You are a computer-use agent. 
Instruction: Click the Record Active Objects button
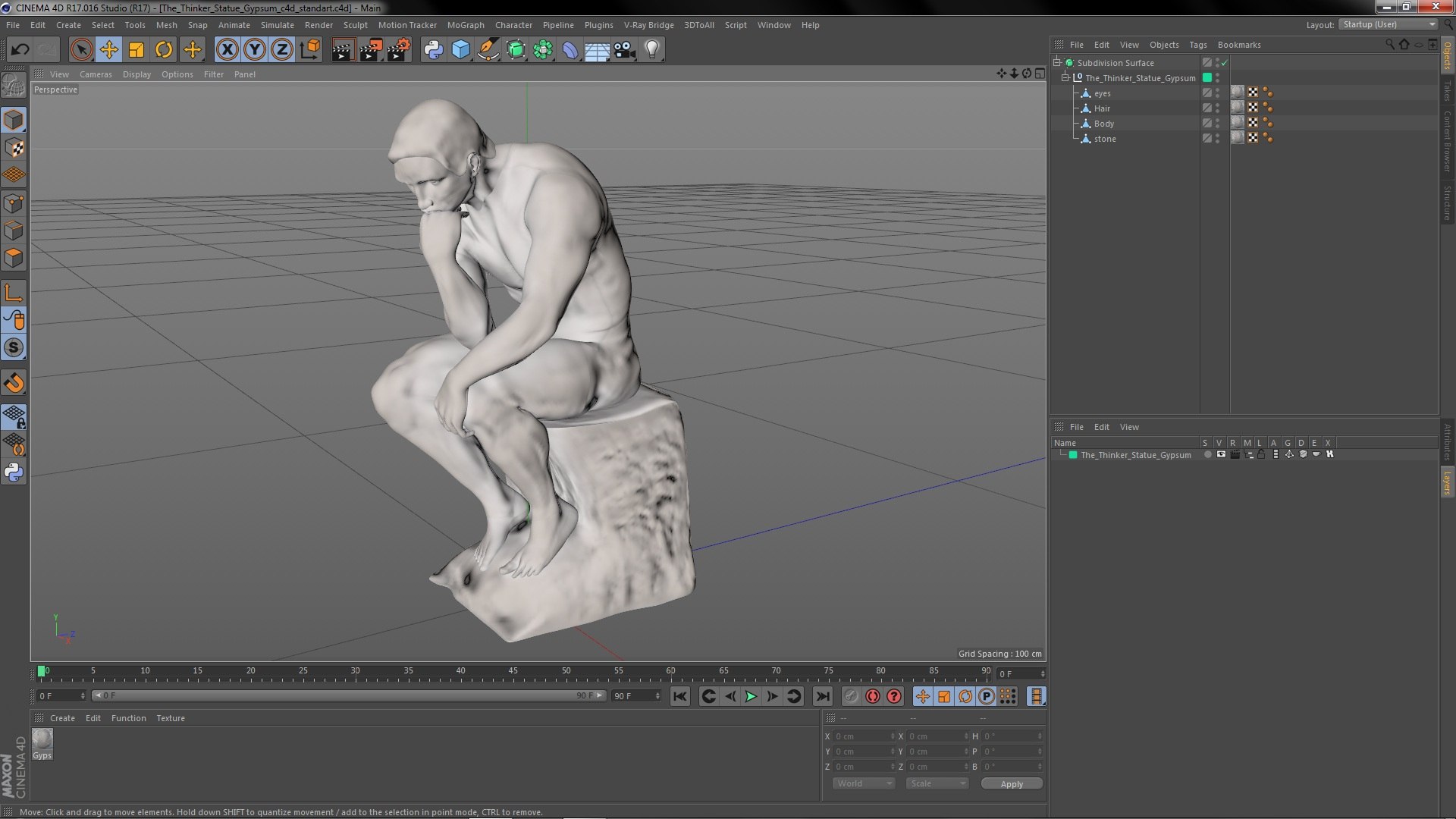click(x=851, y=696)
